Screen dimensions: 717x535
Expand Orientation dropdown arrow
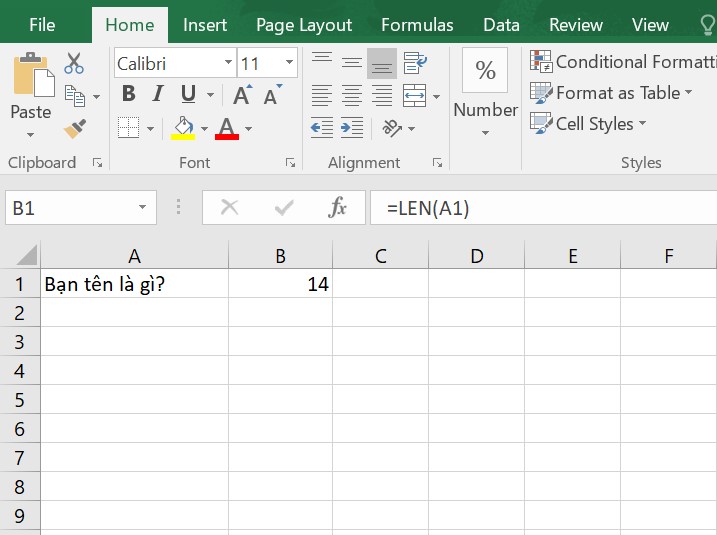[412, 128]
